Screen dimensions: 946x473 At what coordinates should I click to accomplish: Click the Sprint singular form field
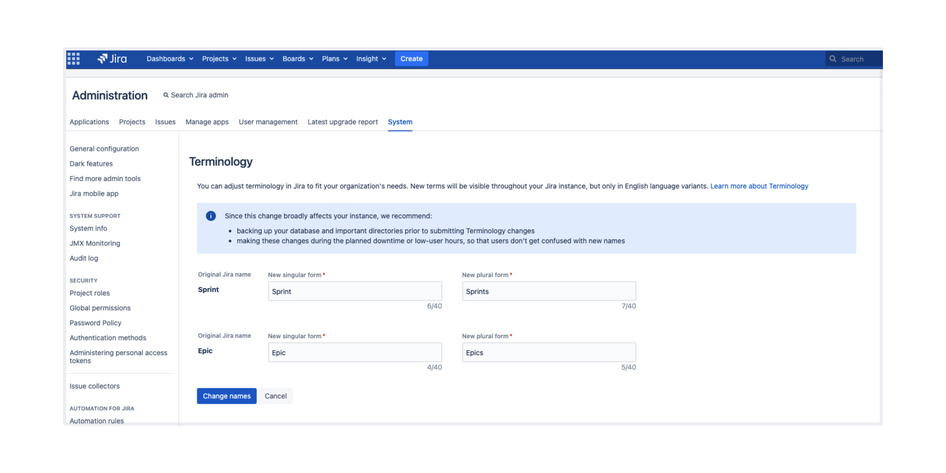(355, 291)
